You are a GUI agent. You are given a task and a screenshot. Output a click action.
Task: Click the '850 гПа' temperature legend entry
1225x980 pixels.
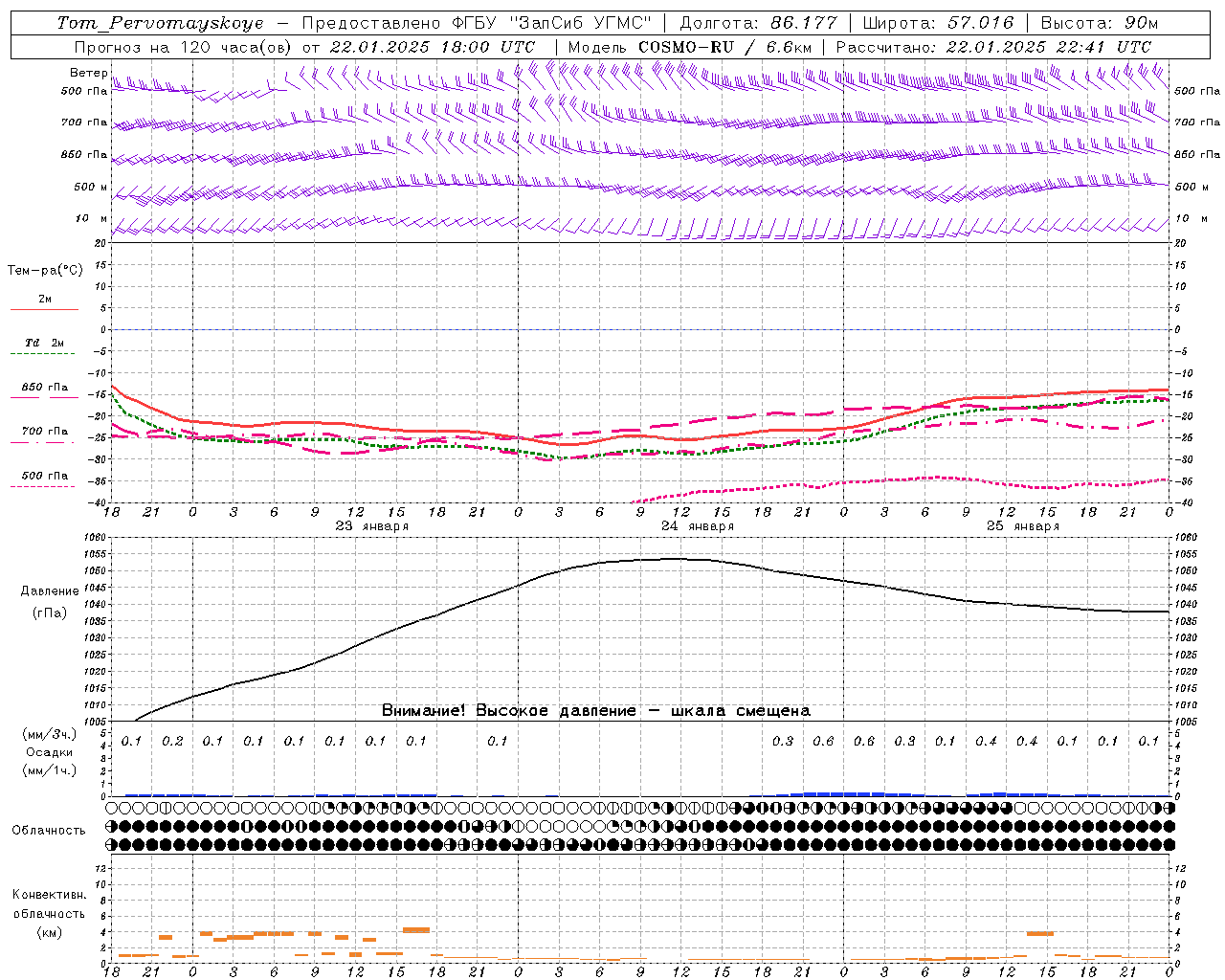(45, 388)
